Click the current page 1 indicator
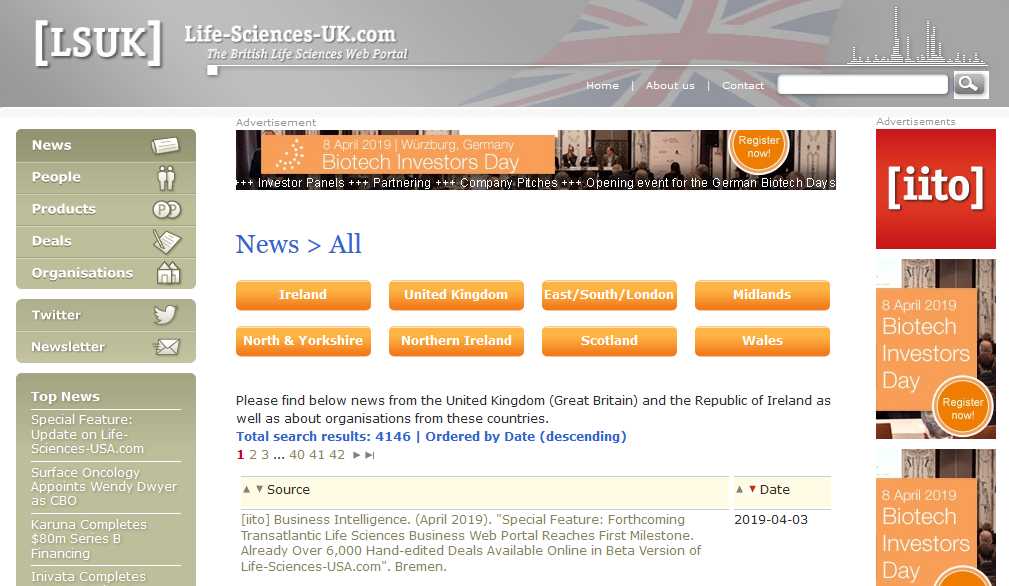The width and height of the screenshot is (1009, 586). 240,455
